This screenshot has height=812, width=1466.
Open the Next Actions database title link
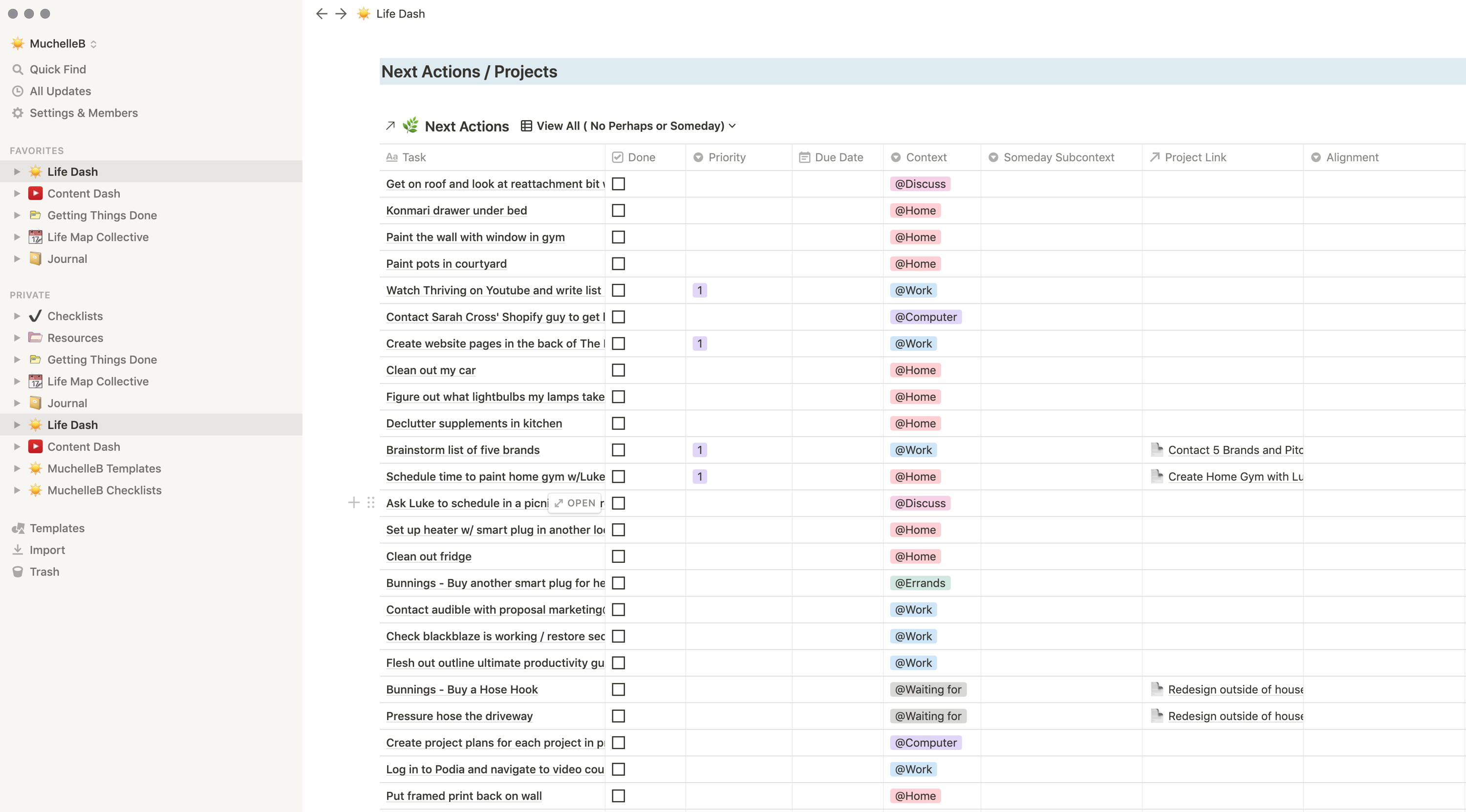tap(467, 126)
